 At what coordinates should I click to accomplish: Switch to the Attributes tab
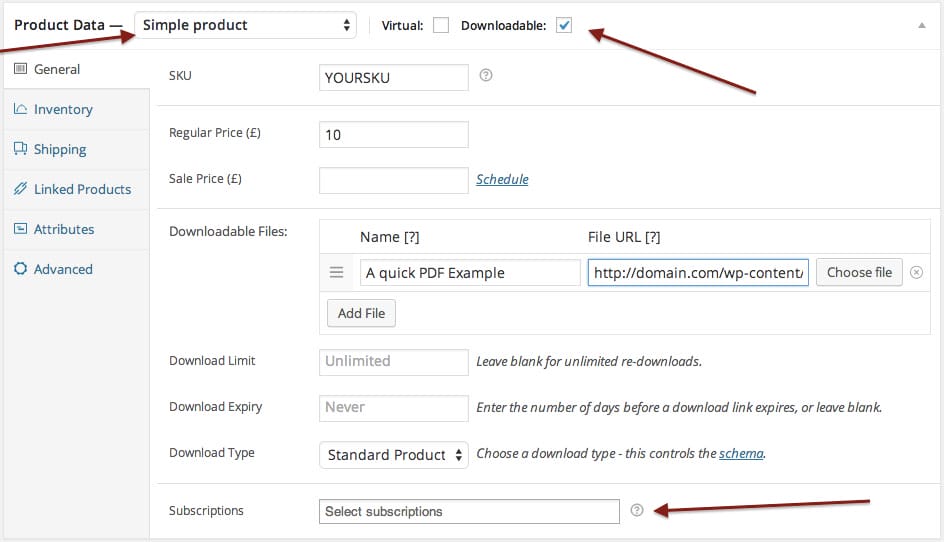[64, 229]
